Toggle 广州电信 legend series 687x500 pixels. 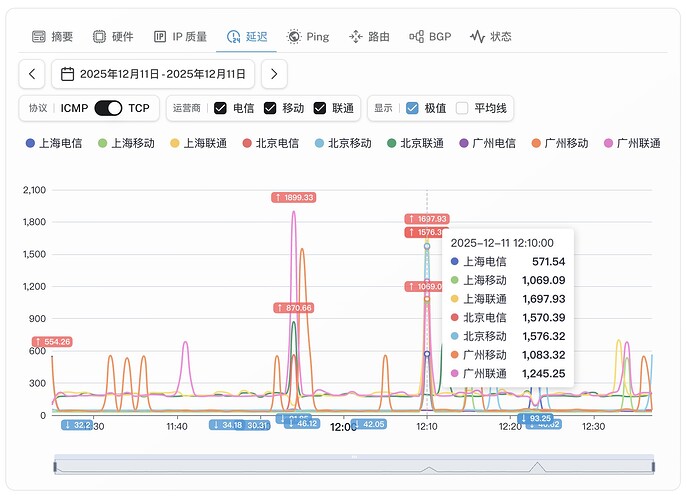[488, 143]
